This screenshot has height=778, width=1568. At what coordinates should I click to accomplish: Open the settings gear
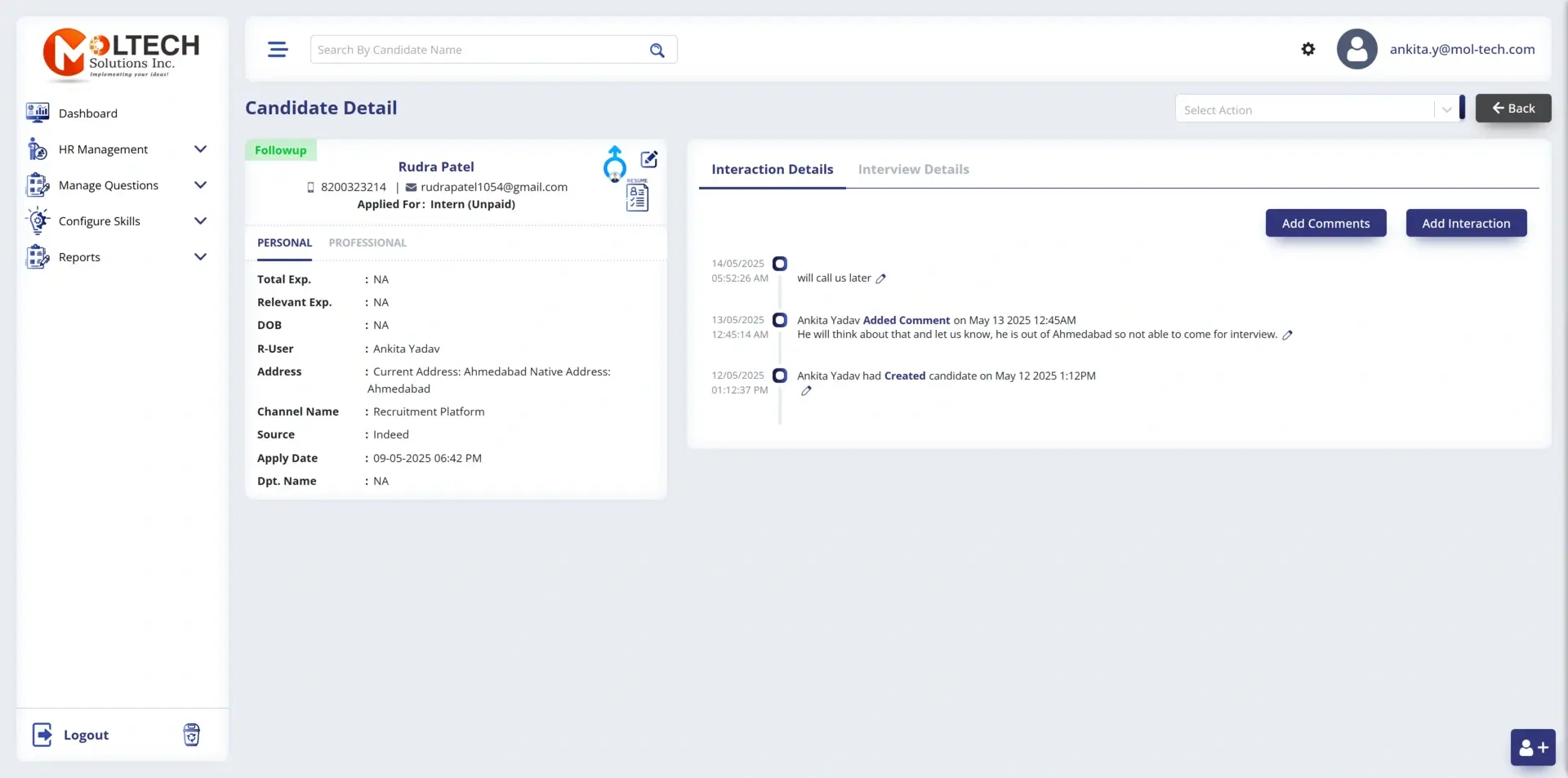coord(1307,49)
